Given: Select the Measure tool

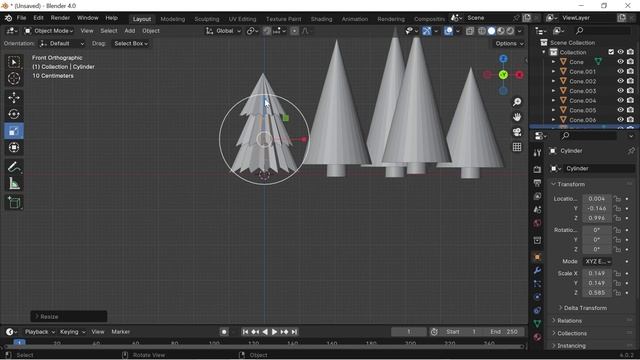Looking at the screenshot, I should (14, 184).
